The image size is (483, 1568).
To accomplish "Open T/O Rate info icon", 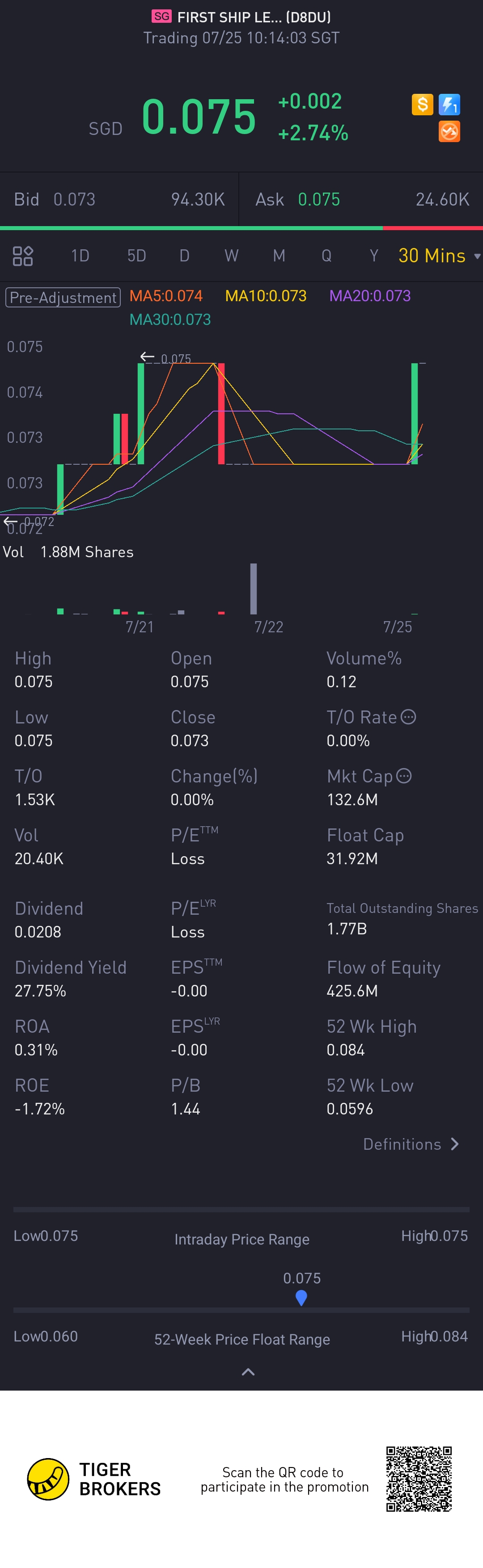I will pyautogui.click(x=408, y=716).
